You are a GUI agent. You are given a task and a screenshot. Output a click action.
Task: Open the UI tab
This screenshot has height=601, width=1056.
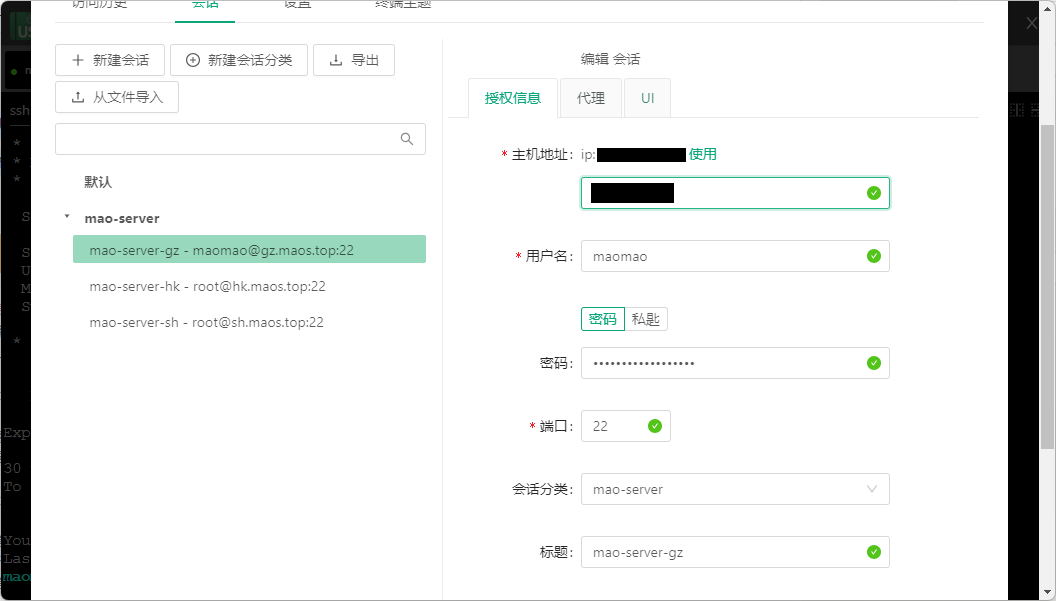[647, 98]
